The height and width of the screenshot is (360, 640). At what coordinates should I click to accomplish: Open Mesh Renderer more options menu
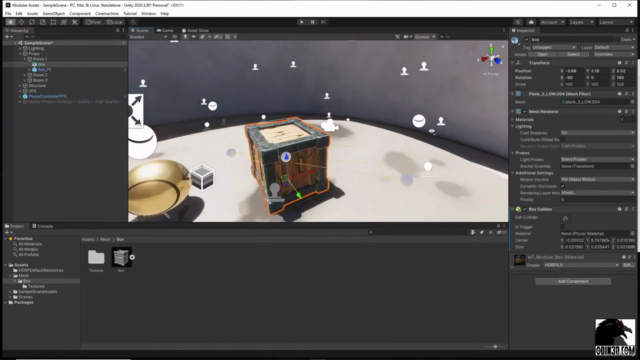[633, 111]
